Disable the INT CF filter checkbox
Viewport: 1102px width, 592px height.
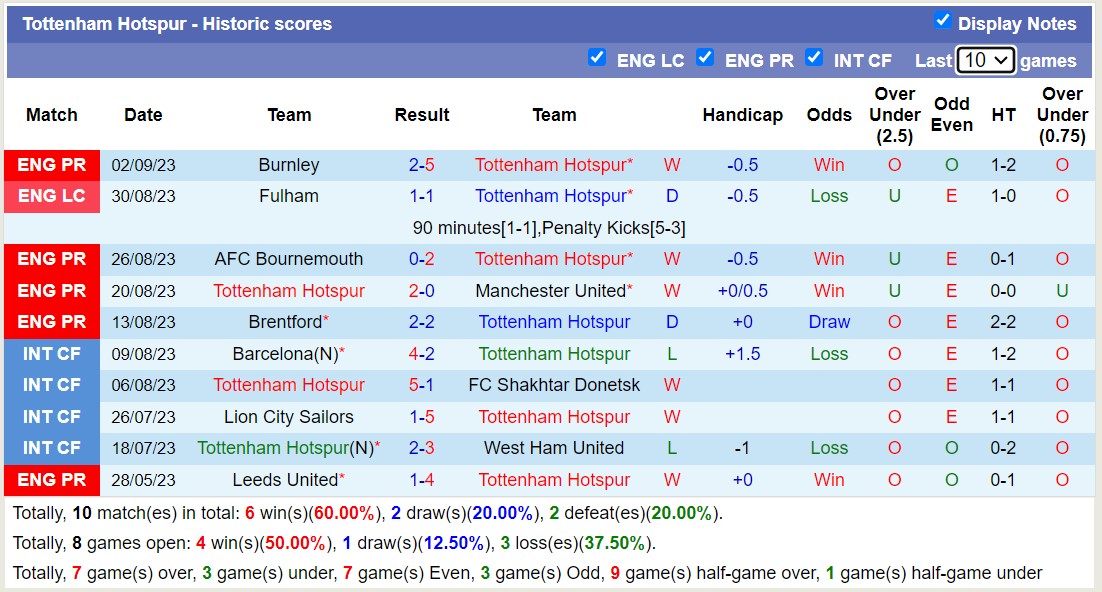[x=814, y=58]
